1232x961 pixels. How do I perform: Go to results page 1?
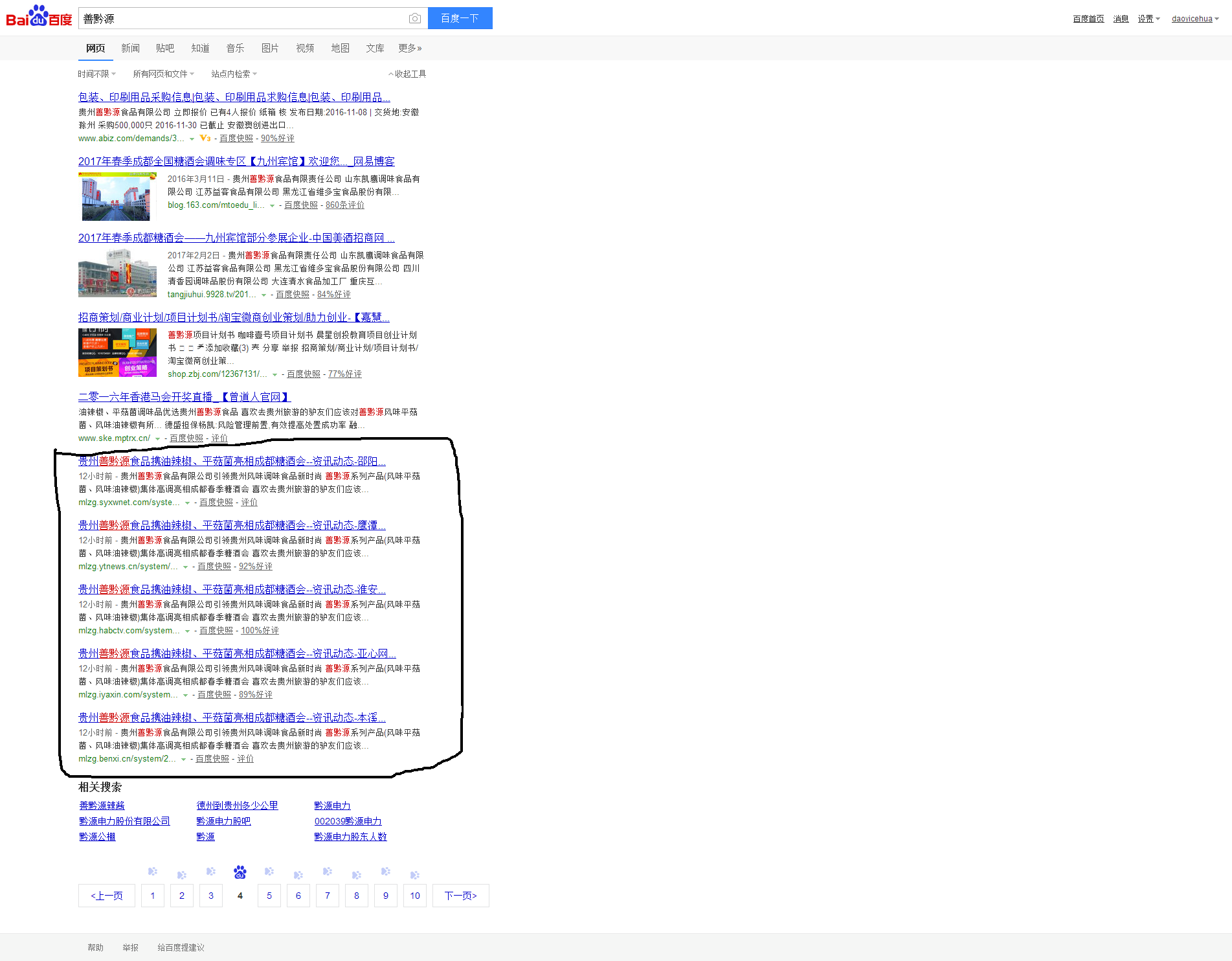(153, 896)
